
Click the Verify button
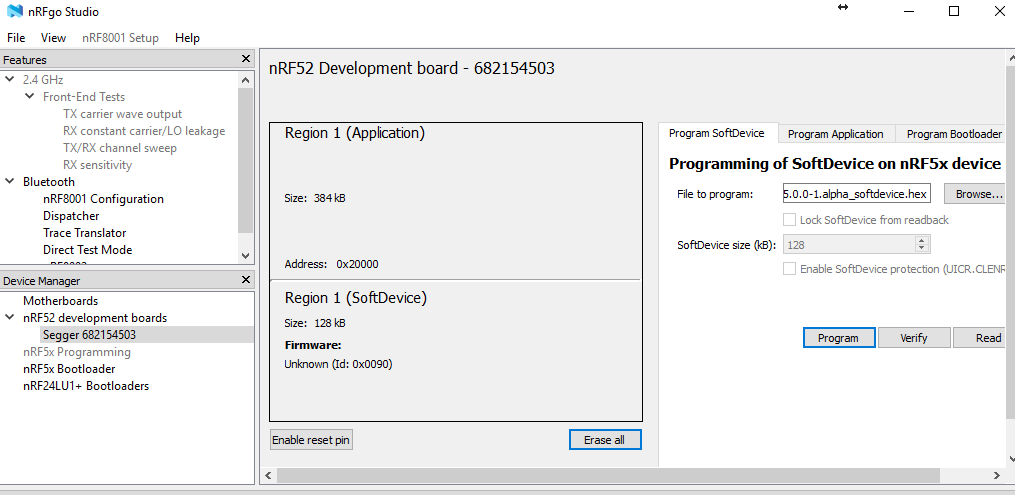click(914, 338)
